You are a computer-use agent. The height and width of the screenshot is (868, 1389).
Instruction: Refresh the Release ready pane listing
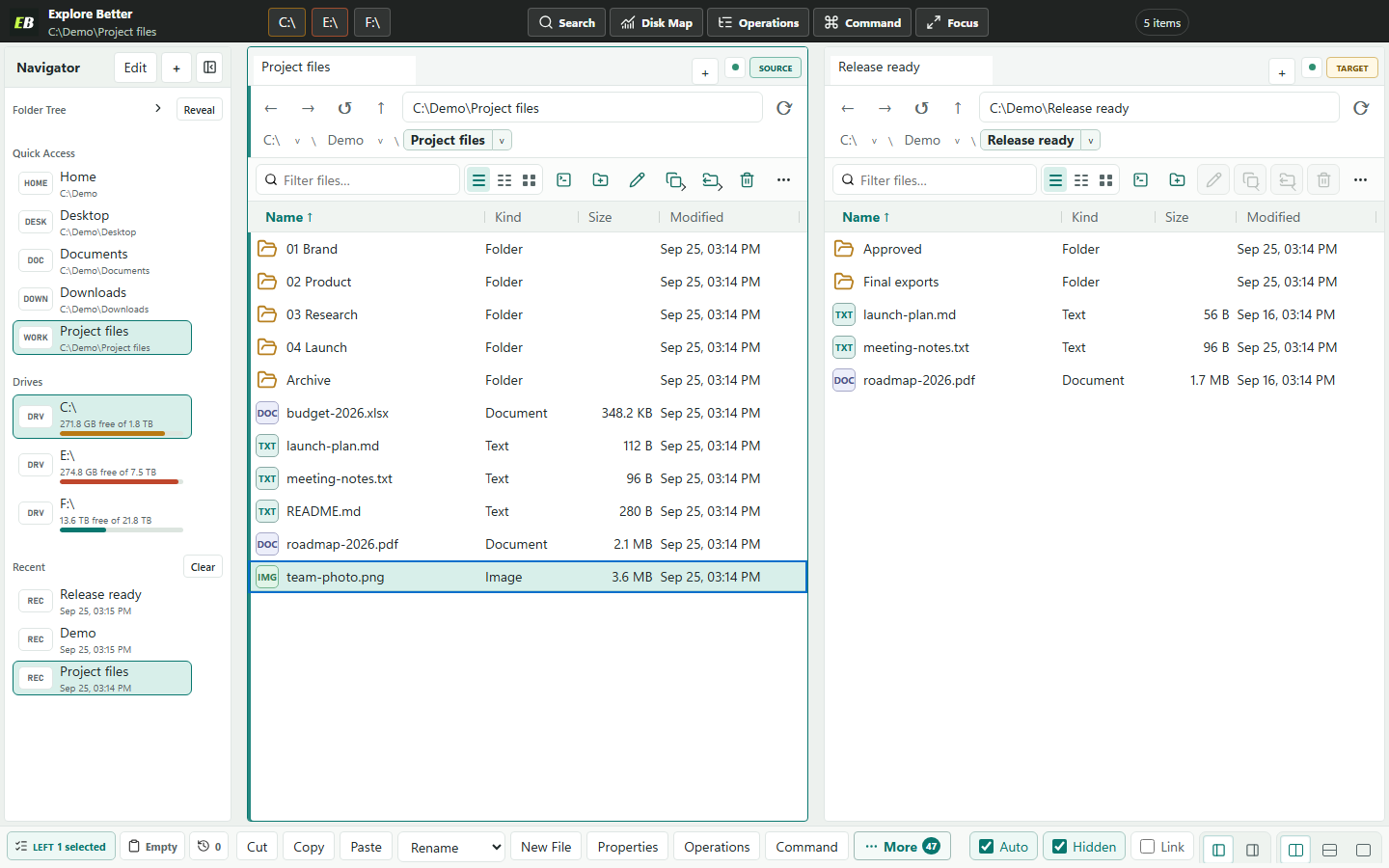(1361, 108)
